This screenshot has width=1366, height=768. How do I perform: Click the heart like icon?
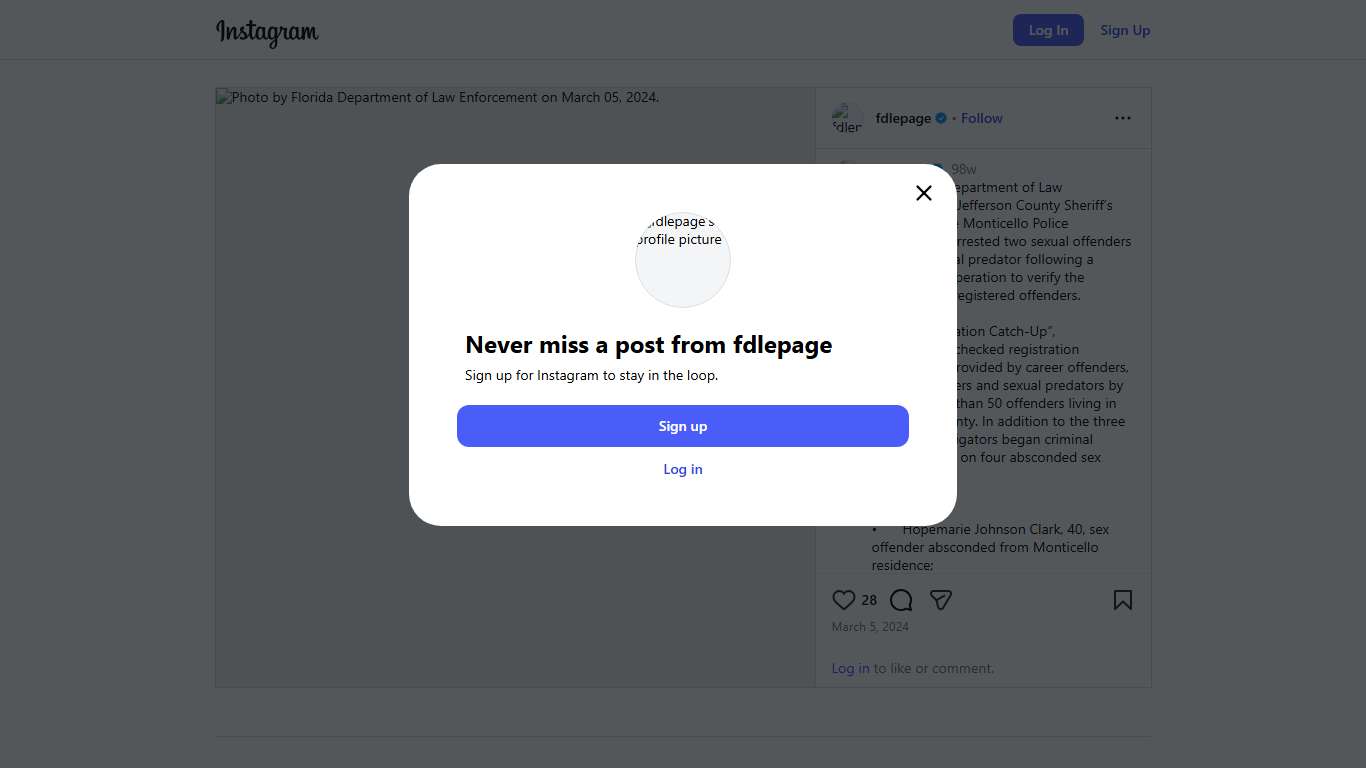844,600
